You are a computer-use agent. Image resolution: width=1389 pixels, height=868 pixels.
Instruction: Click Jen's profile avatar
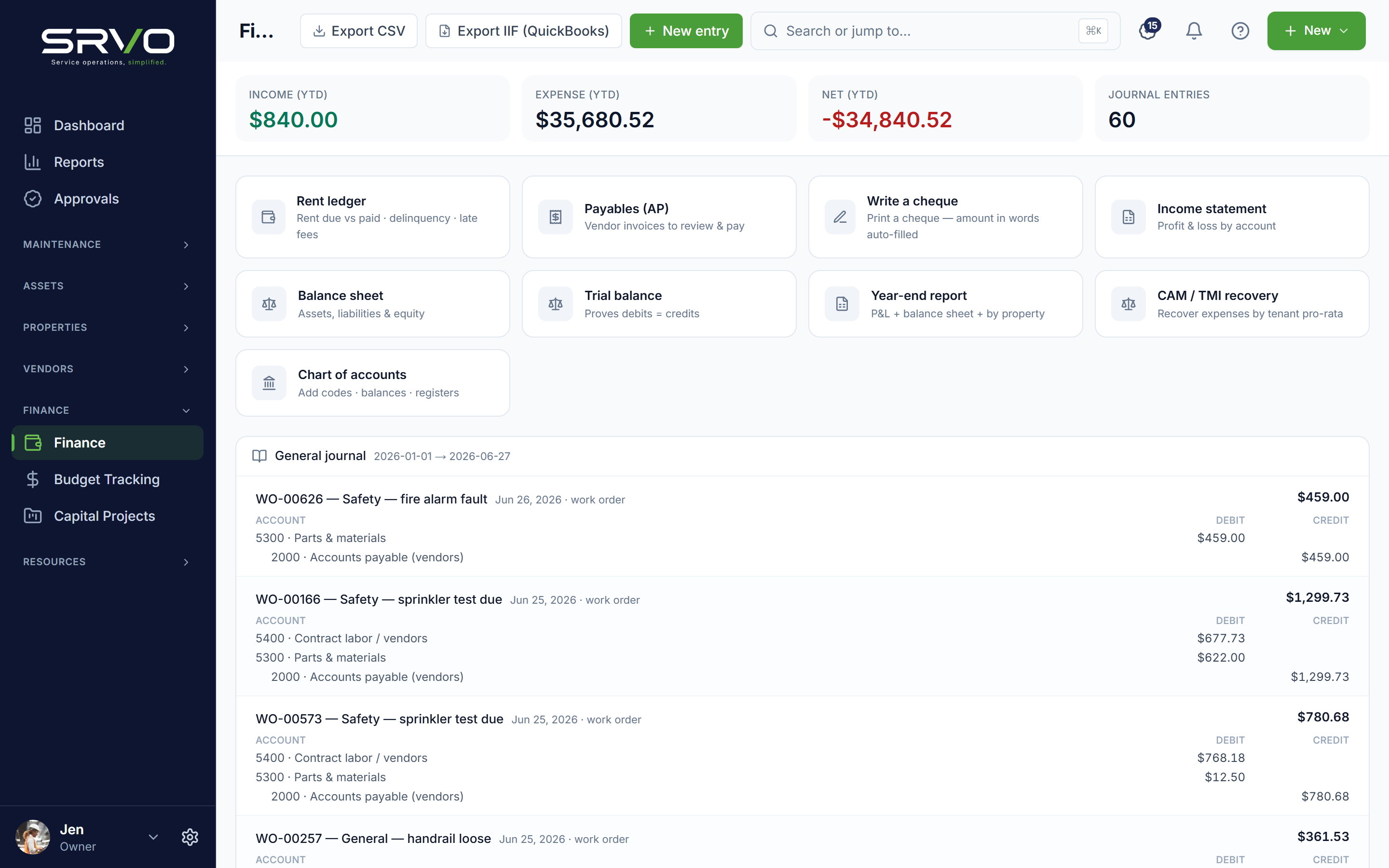pyautogui.click(x=33, y=837)
